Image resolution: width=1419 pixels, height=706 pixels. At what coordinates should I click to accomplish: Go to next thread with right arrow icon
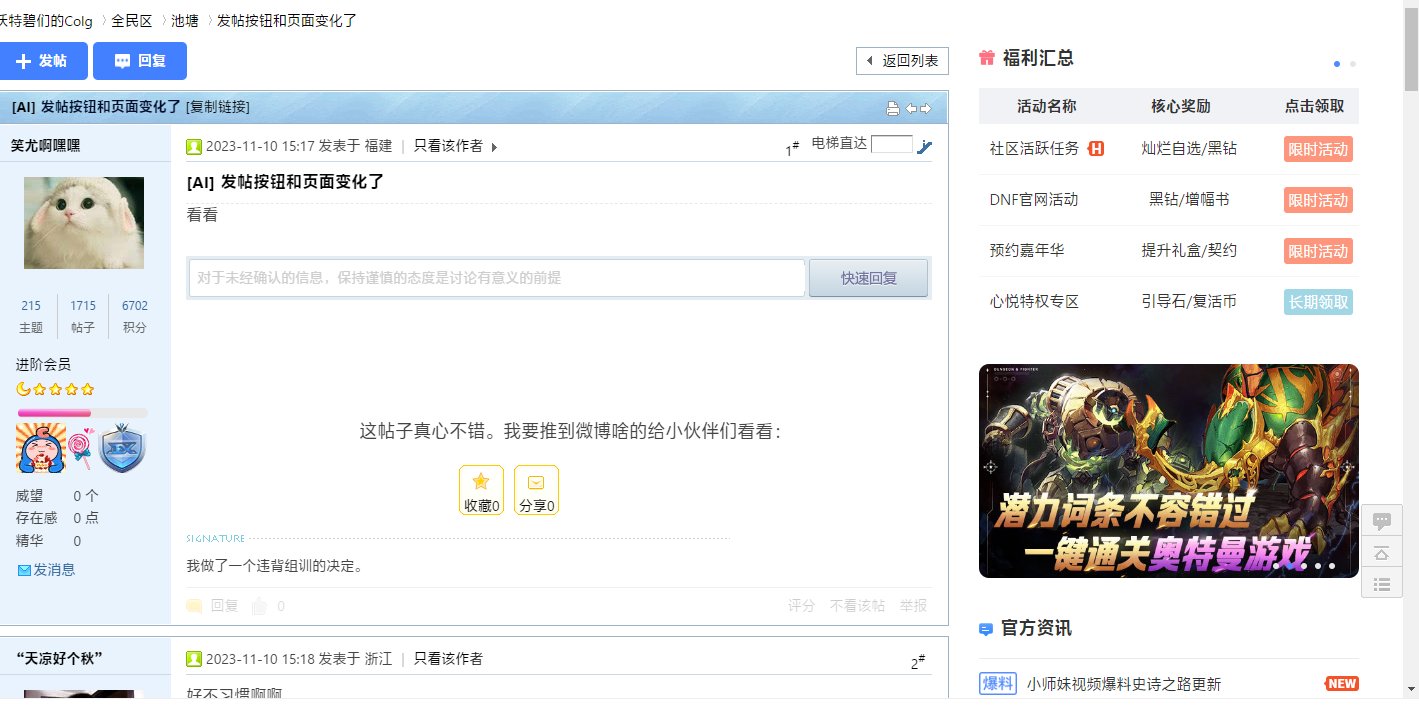point(925,108)
